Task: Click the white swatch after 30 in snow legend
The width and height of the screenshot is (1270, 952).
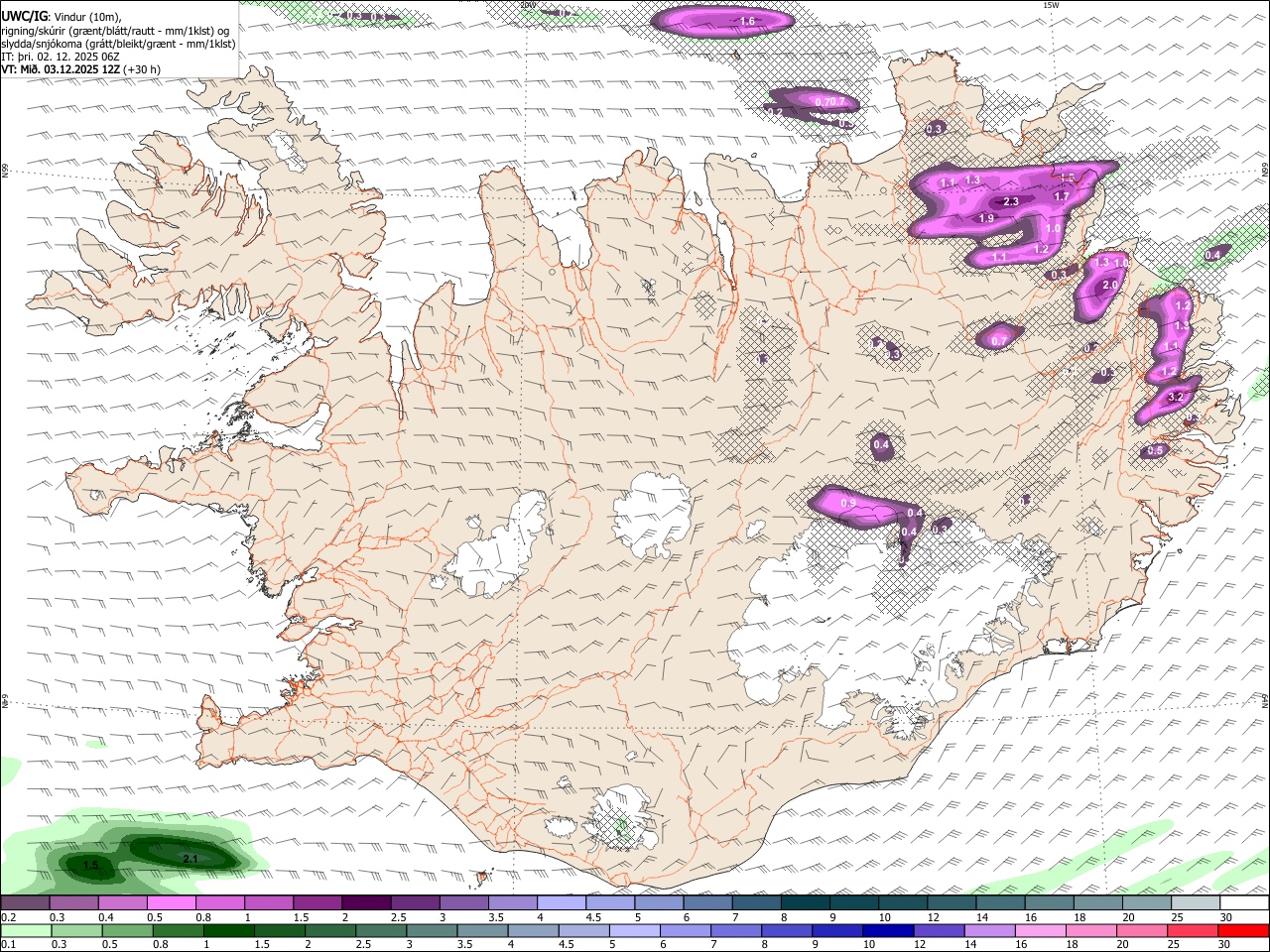Action: pos(1244,902)
